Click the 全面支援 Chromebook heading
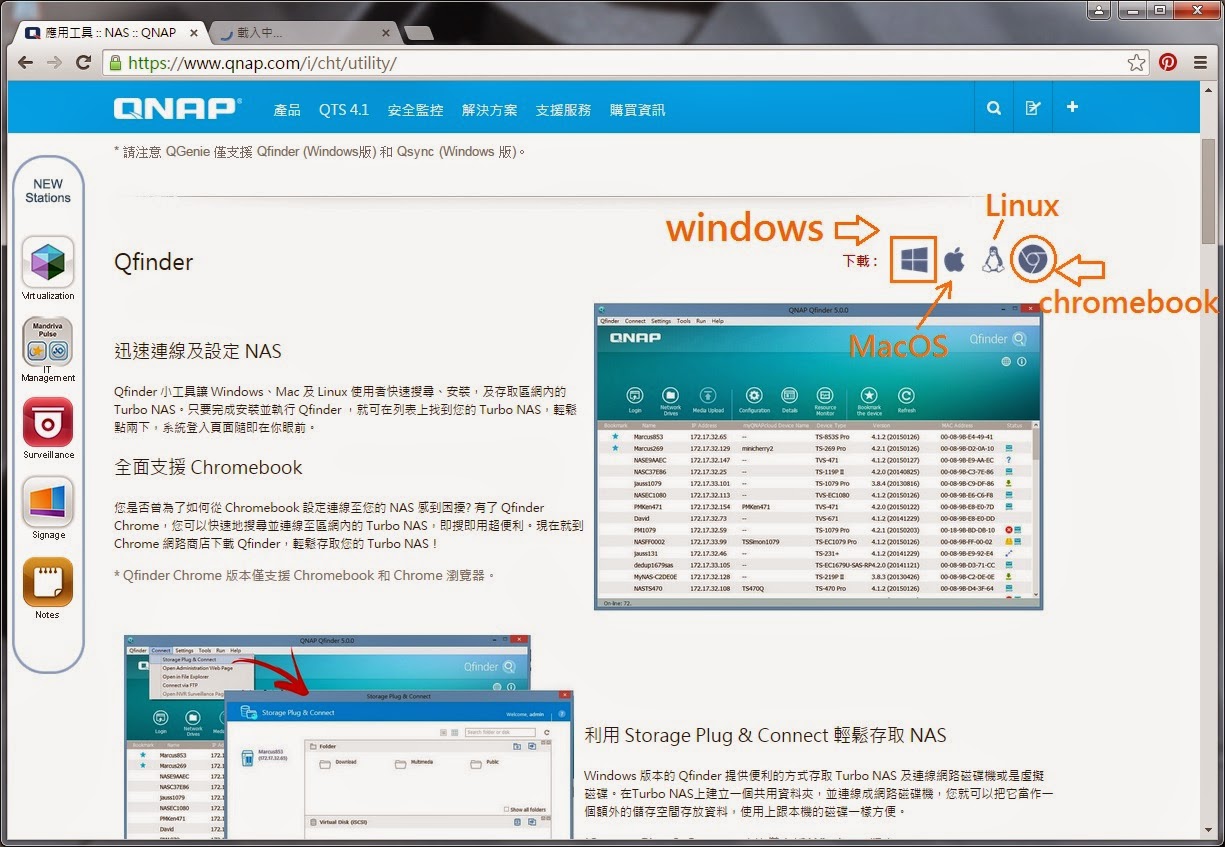This screenshot has width=1225, height=847. [208, 467]
